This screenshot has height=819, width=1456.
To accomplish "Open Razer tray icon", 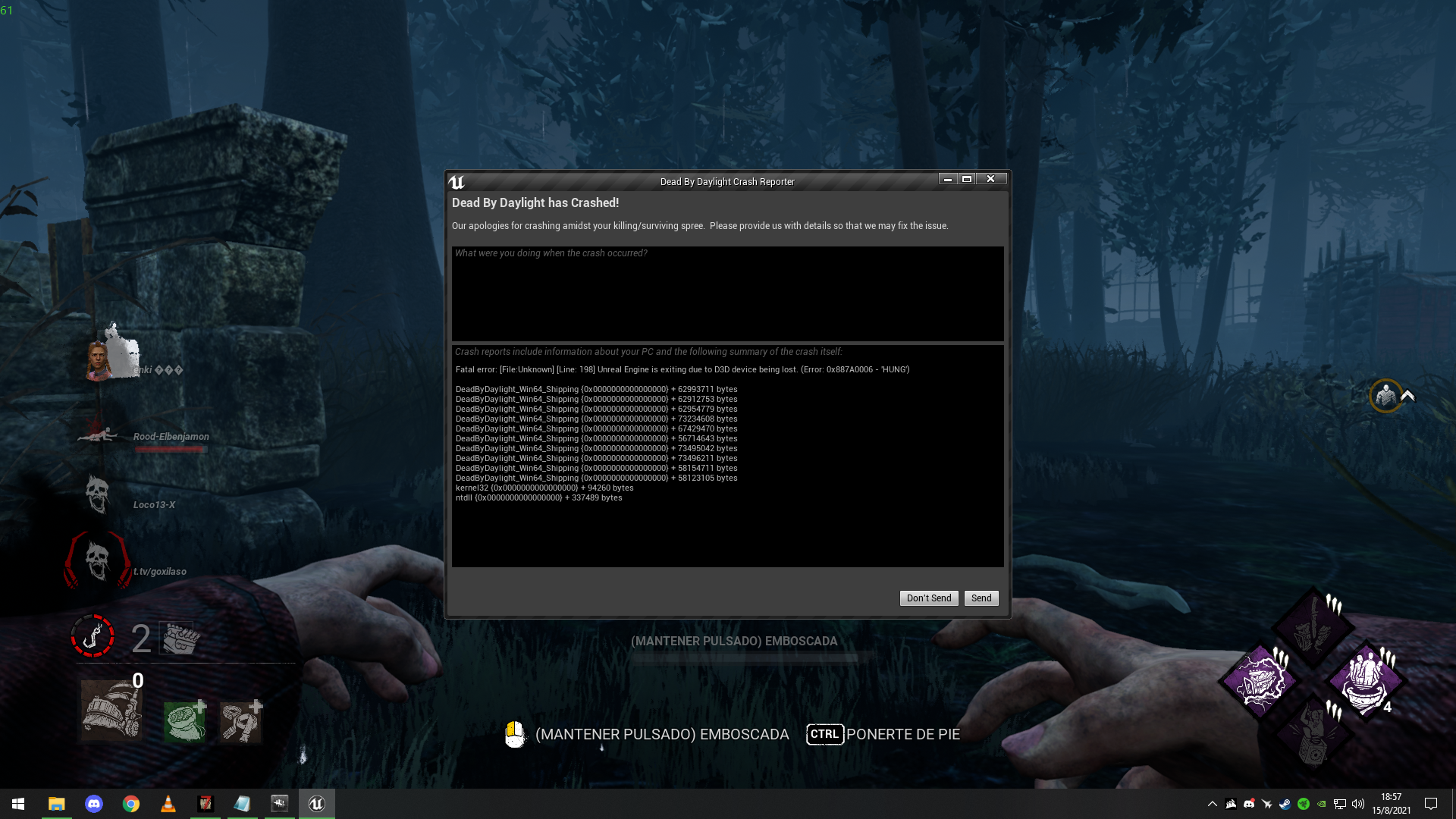I will [1303, 804].
